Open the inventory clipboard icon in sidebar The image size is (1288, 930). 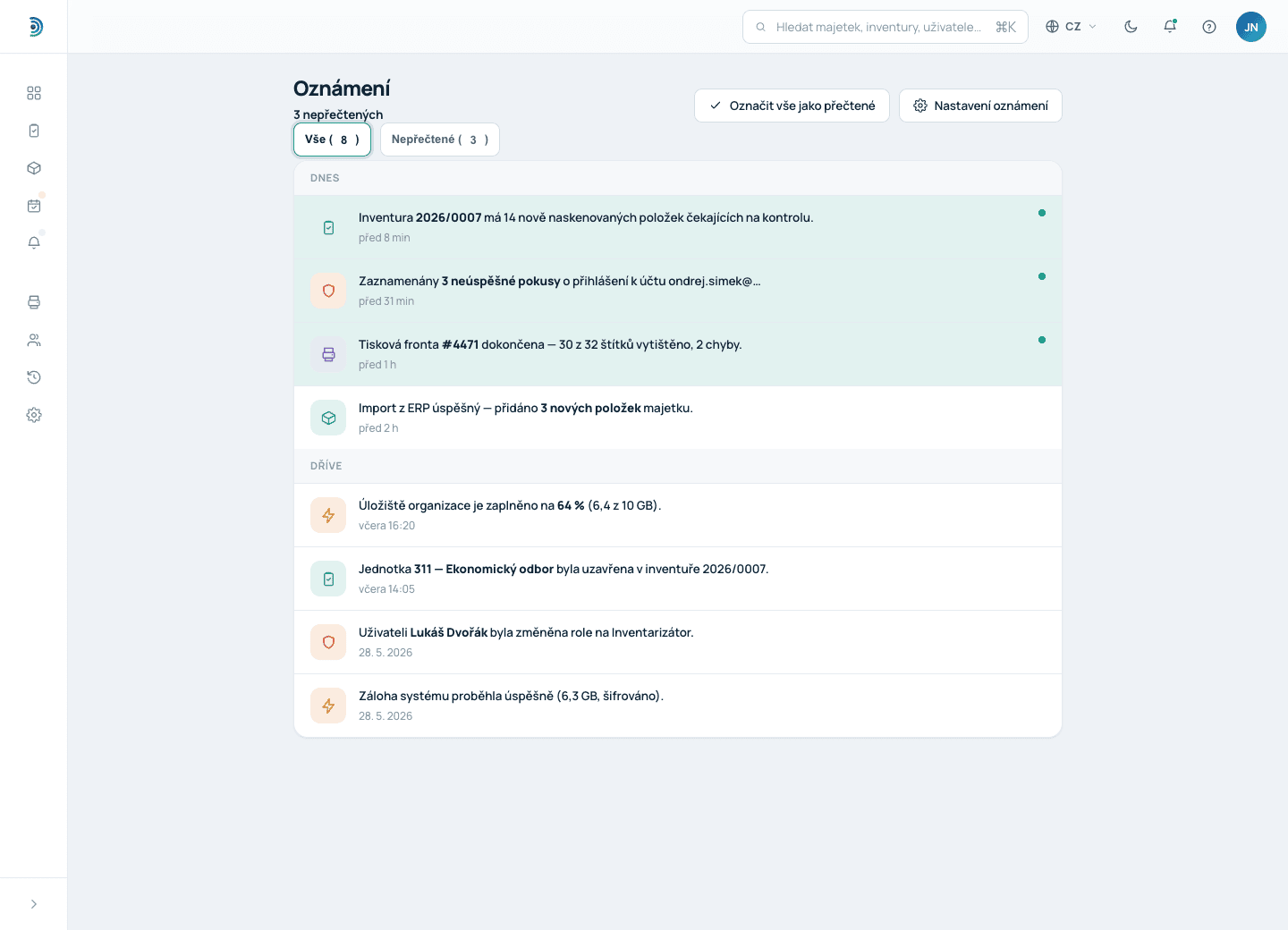[34, 131]
